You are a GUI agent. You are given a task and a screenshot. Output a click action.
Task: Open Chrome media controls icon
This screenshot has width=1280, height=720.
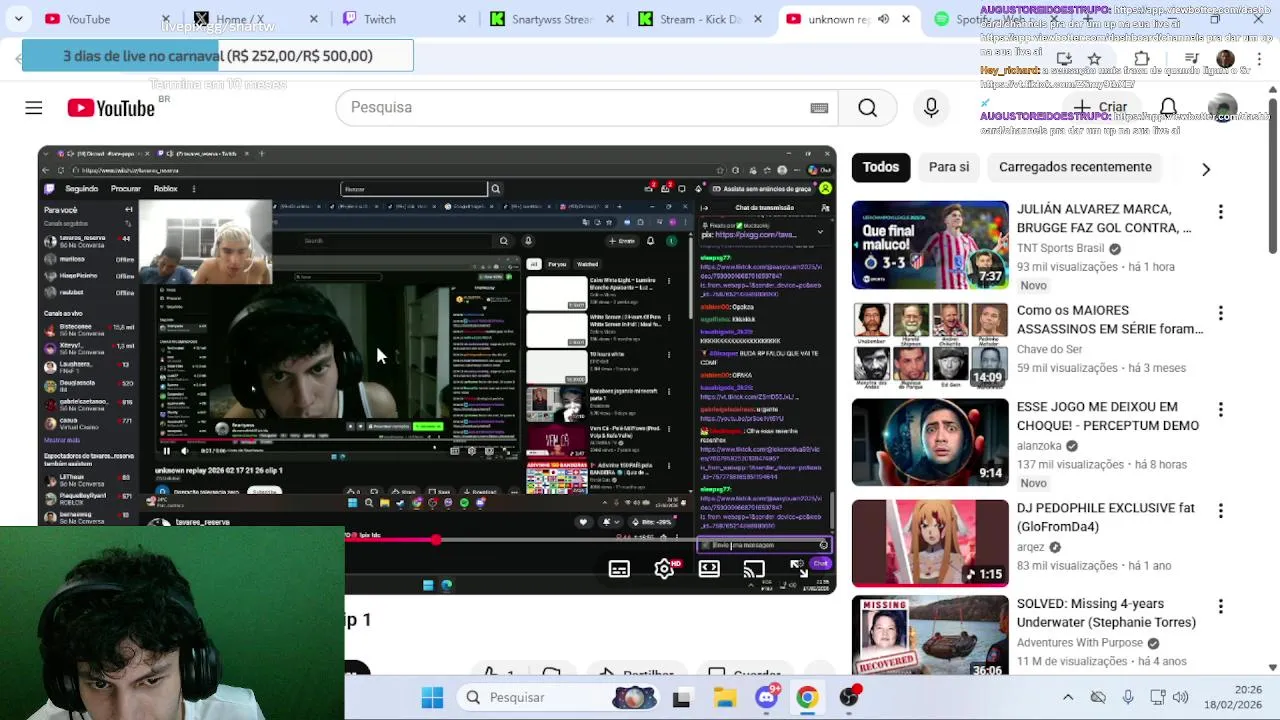(1191, 59)
